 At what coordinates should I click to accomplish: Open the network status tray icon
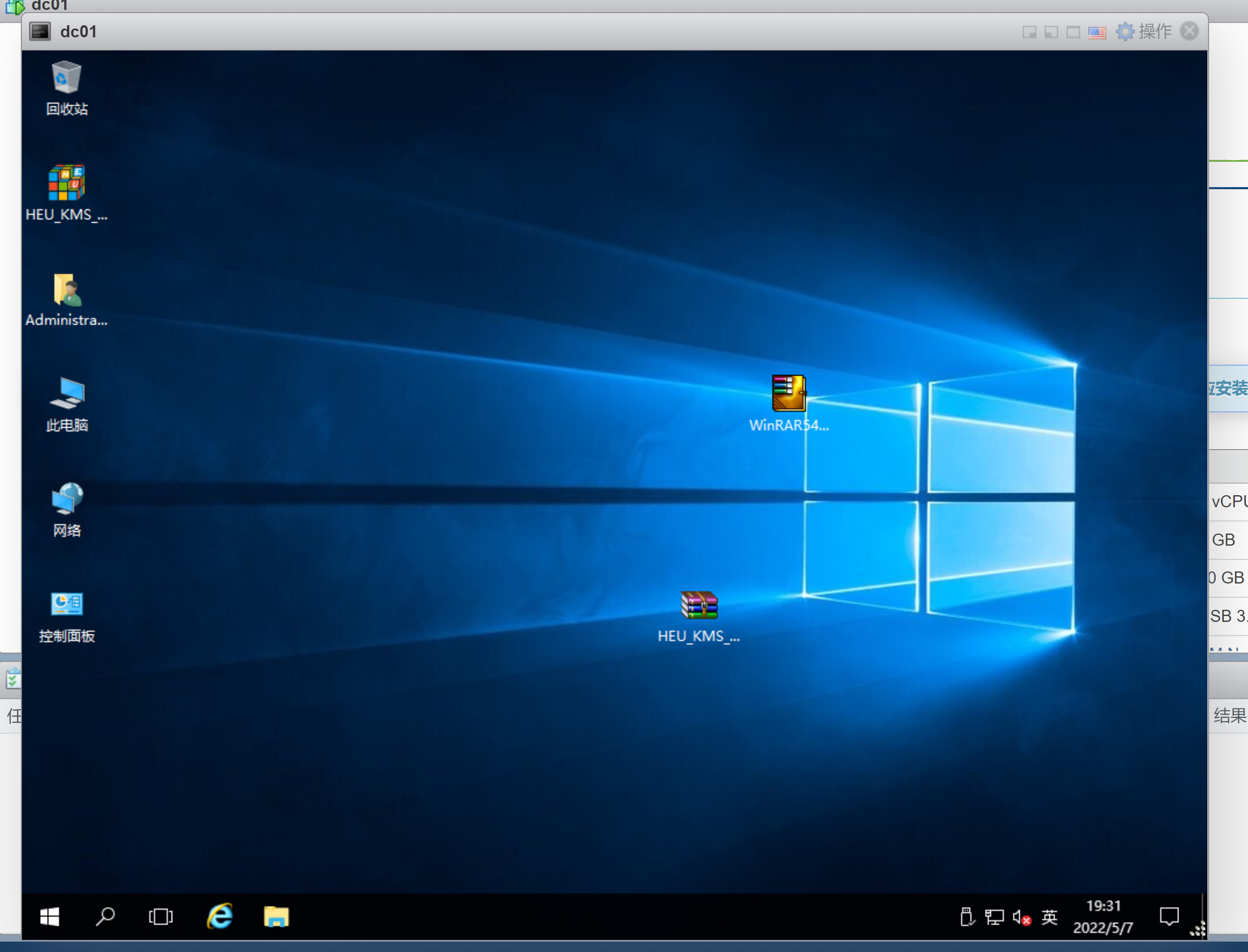[994, 917]
